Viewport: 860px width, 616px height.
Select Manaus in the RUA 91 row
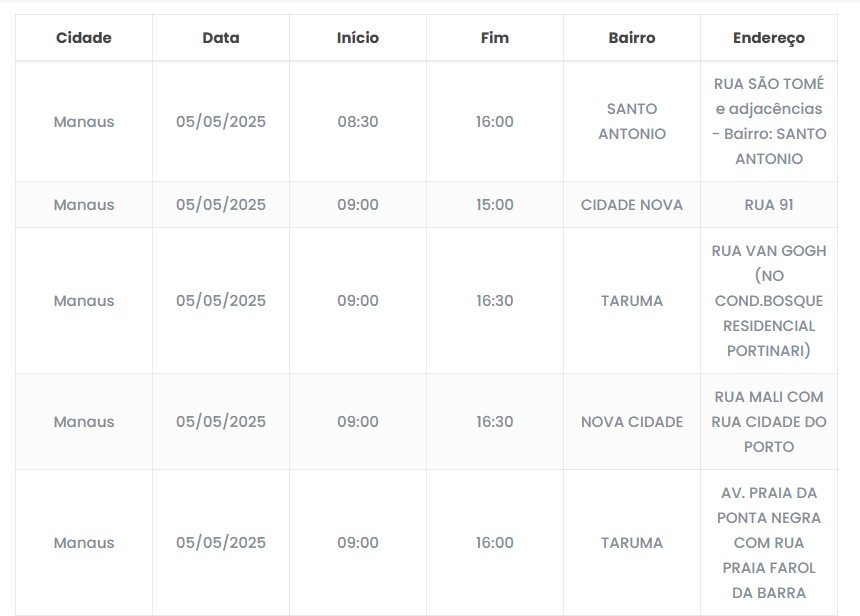pyautogui.click(x=84, y=205)
